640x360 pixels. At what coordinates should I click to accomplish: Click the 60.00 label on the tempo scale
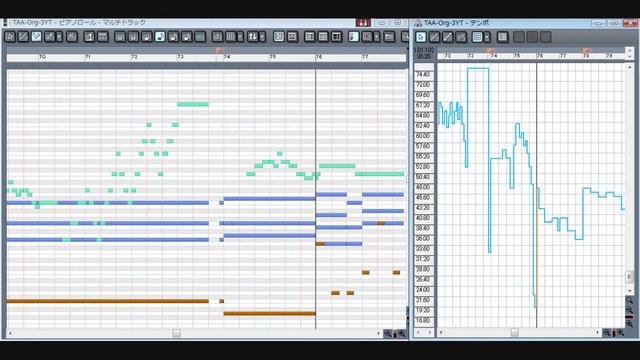[423, 136]
